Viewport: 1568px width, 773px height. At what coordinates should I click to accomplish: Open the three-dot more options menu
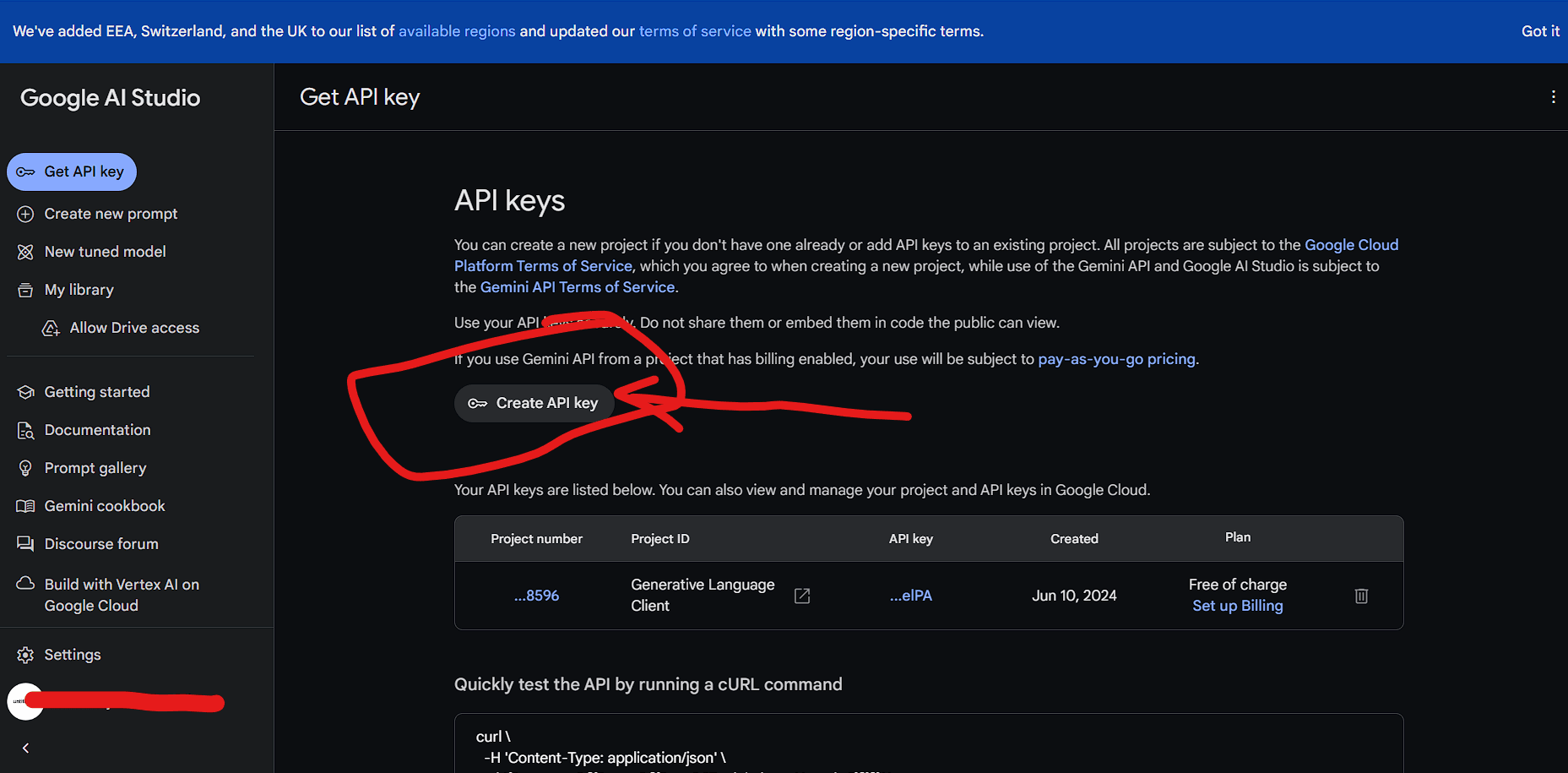click(x=1553, y=97)
